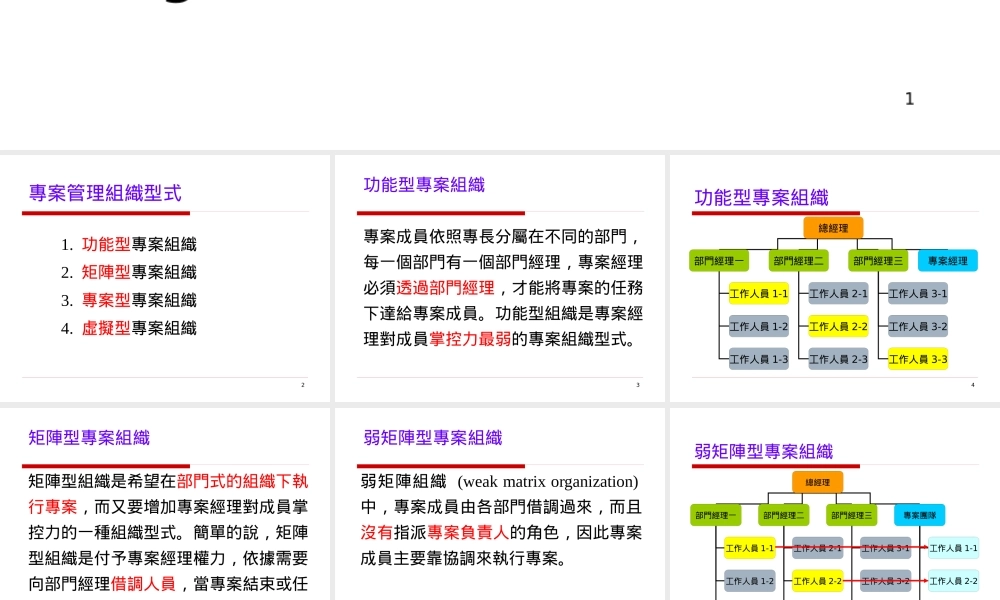1000x600 pixels.
Task: Click the page number 1 on the first slide
Action: pos(909,99)
